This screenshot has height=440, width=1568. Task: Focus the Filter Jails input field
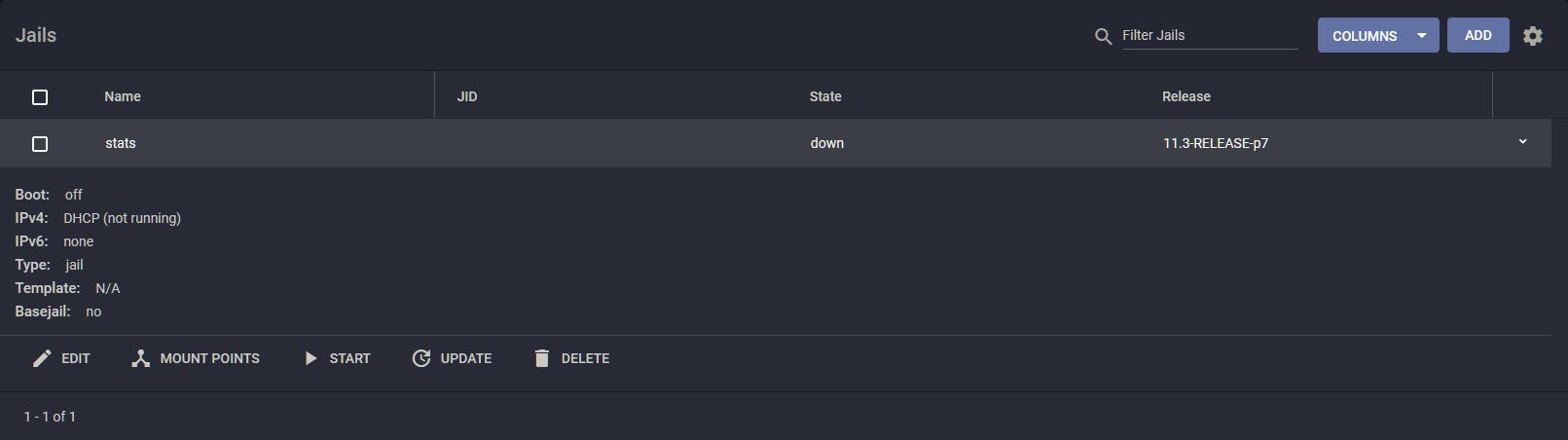pos(1210,35)
